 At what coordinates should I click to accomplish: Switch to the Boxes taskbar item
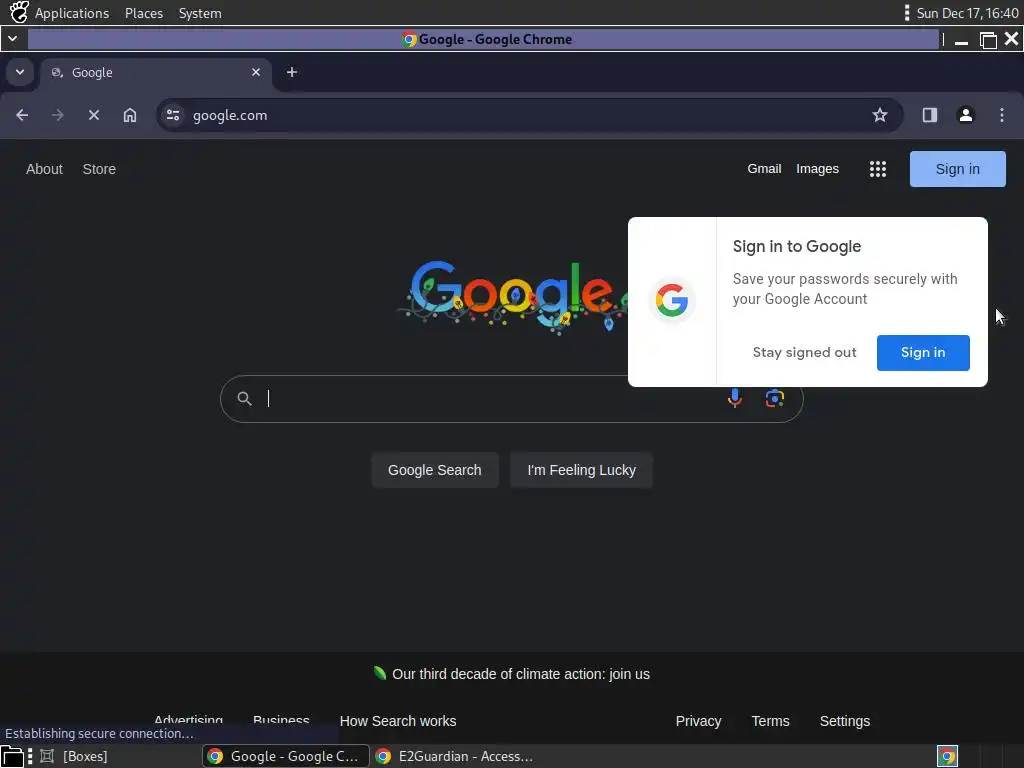[73, 756]
